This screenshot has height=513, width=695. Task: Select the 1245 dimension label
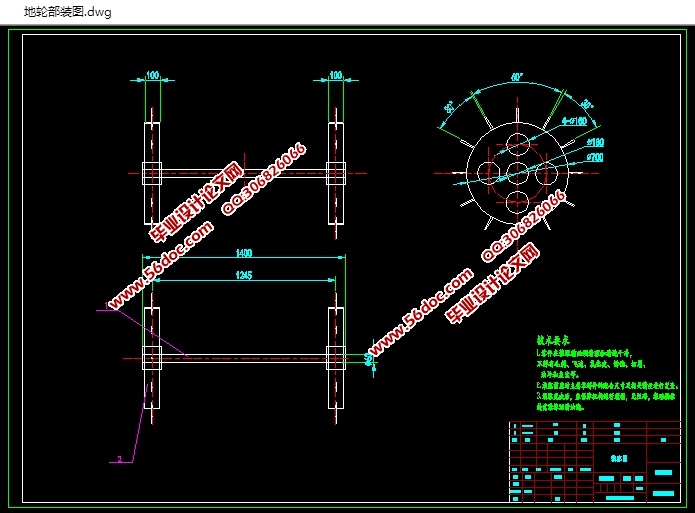tap(237, 274)
